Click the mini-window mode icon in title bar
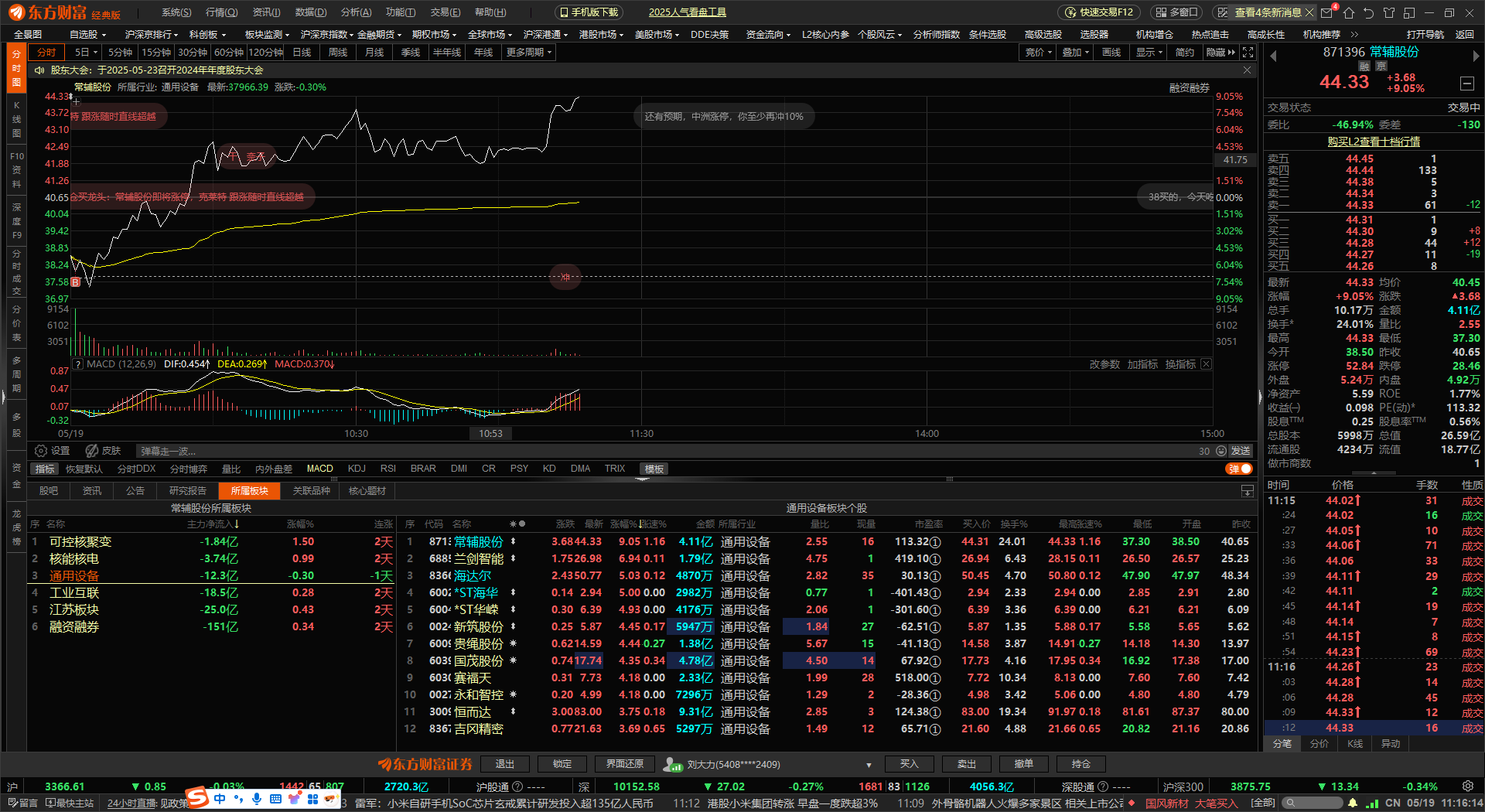The width and height of the screenshot is (1485, 812). [x=1409, y=12]
